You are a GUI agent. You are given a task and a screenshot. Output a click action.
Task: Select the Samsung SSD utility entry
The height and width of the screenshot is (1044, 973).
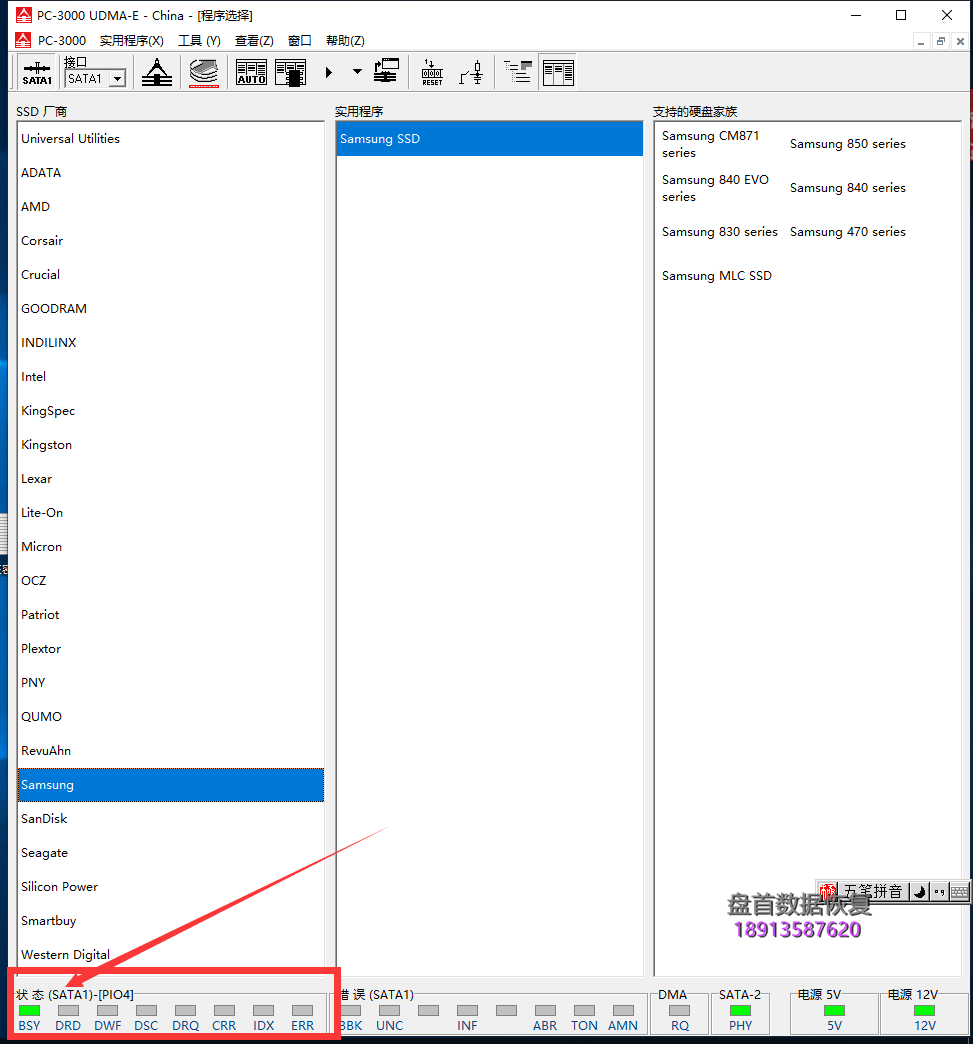point(489,138)
